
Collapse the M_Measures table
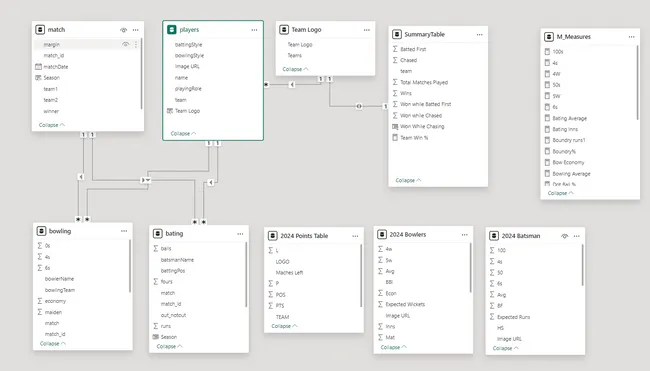tap(561, 193)
